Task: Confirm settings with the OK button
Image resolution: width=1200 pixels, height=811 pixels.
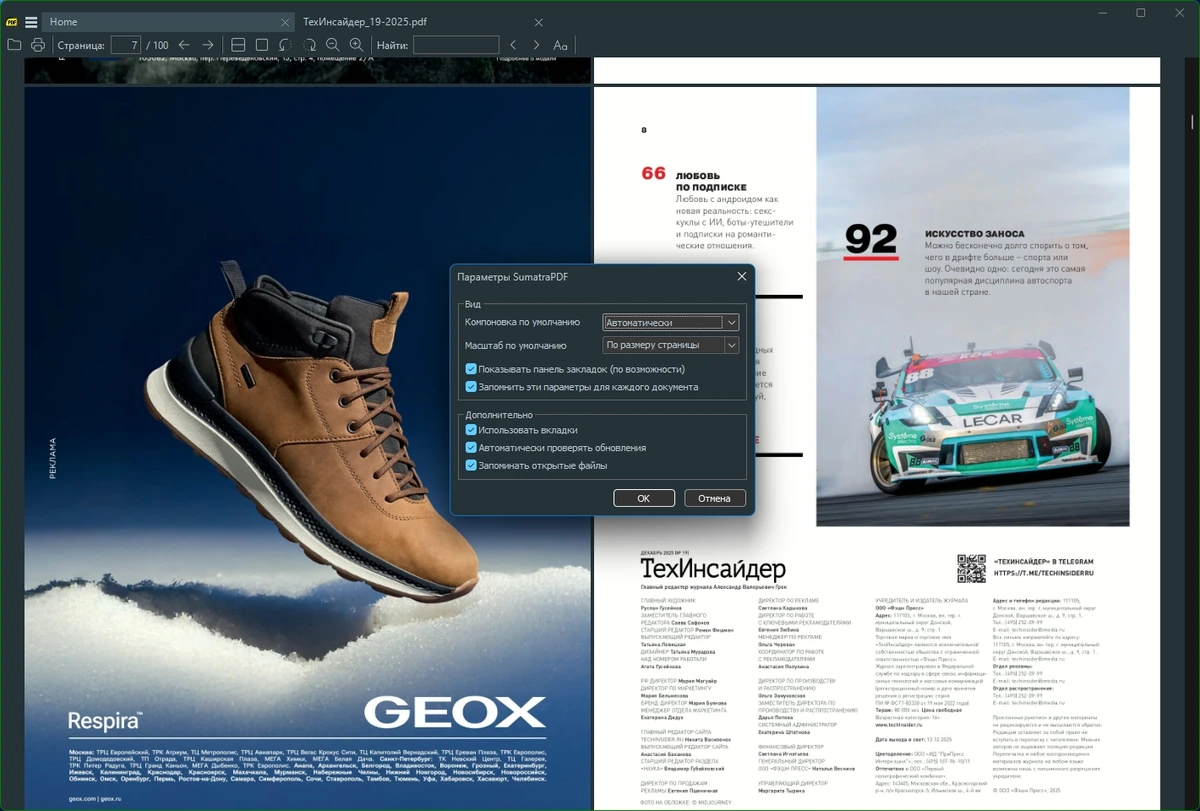Action: point(644,498)
